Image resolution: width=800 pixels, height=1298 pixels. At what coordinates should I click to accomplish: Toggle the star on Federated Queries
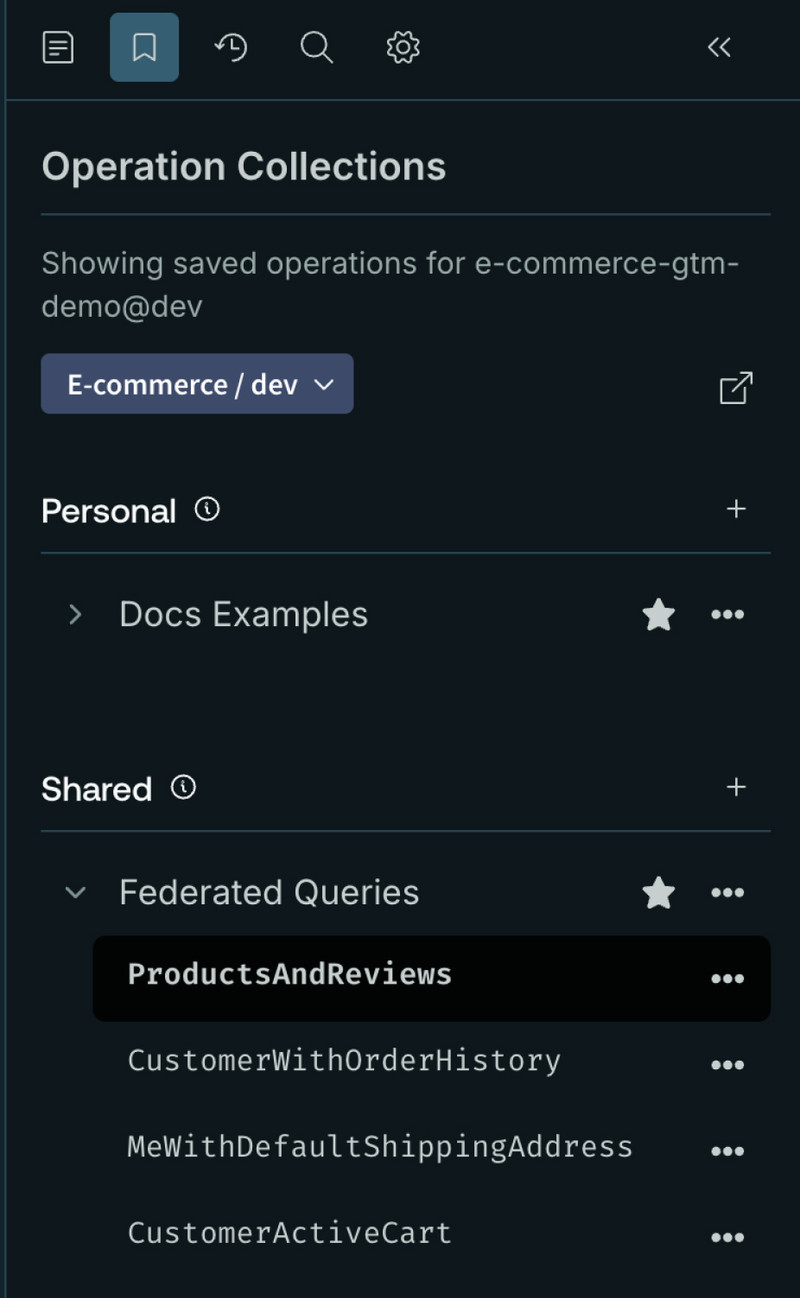click(658, 892)
